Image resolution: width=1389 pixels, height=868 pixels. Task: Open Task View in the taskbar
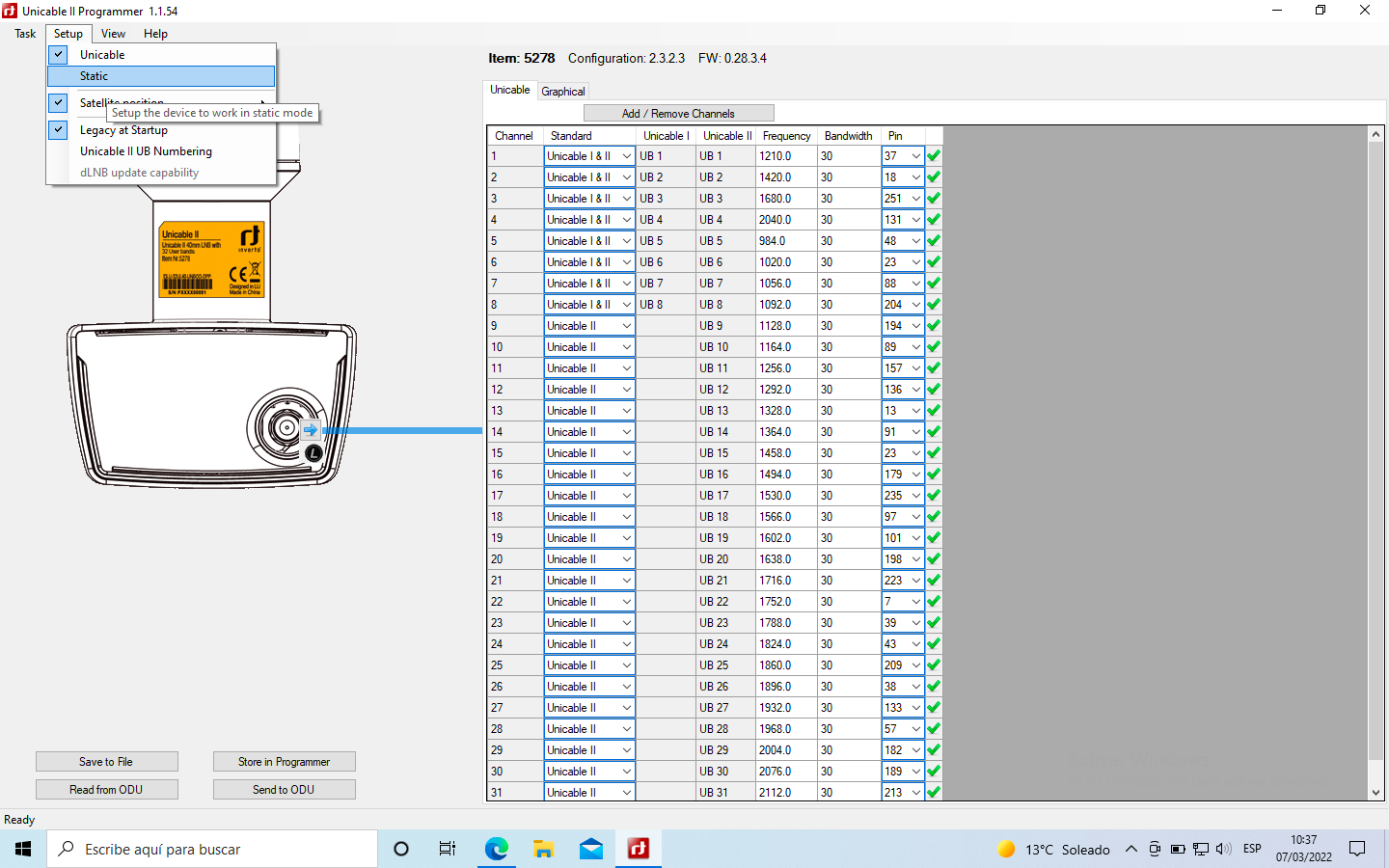click(x=448, y=849)
